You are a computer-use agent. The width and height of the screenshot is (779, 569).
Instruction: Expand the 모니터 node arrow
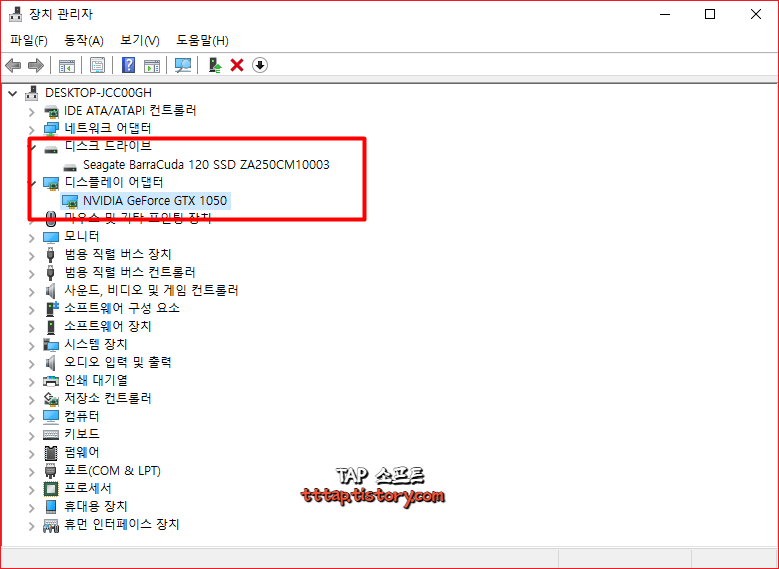tap(32, 238)
